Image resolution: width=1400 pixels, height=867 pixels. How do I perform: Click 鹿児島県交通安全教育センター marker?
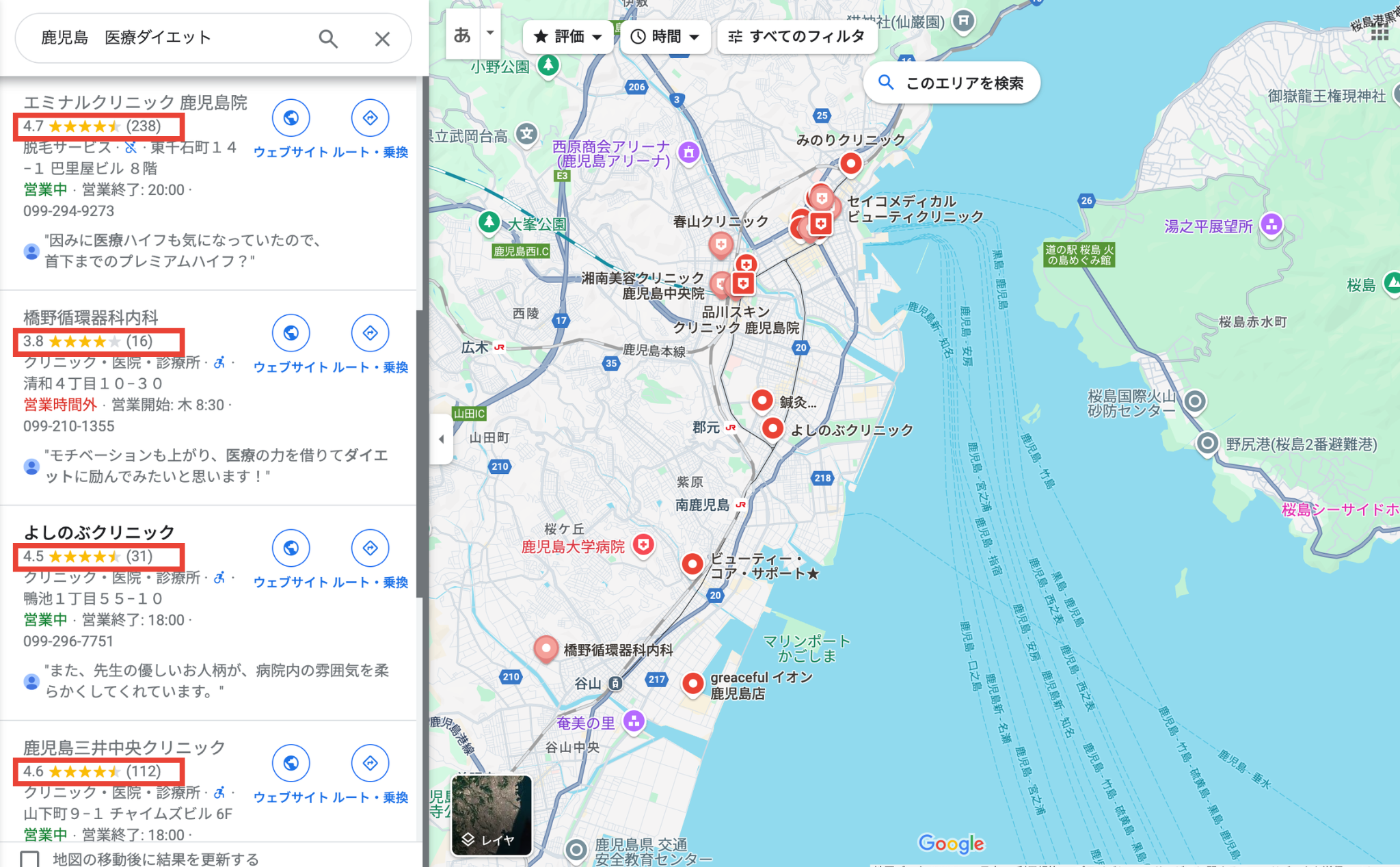(576, 850)
